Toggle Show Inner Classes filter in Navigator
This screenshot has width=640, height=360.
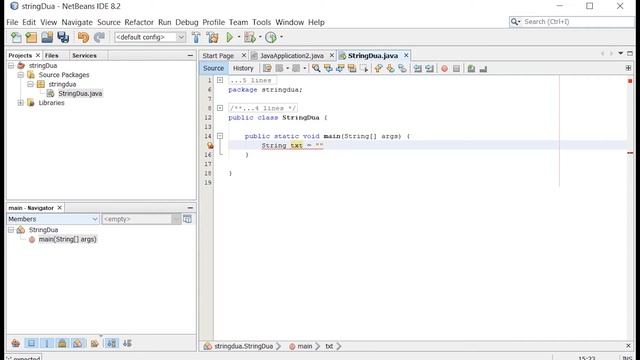tap(78, 343)
